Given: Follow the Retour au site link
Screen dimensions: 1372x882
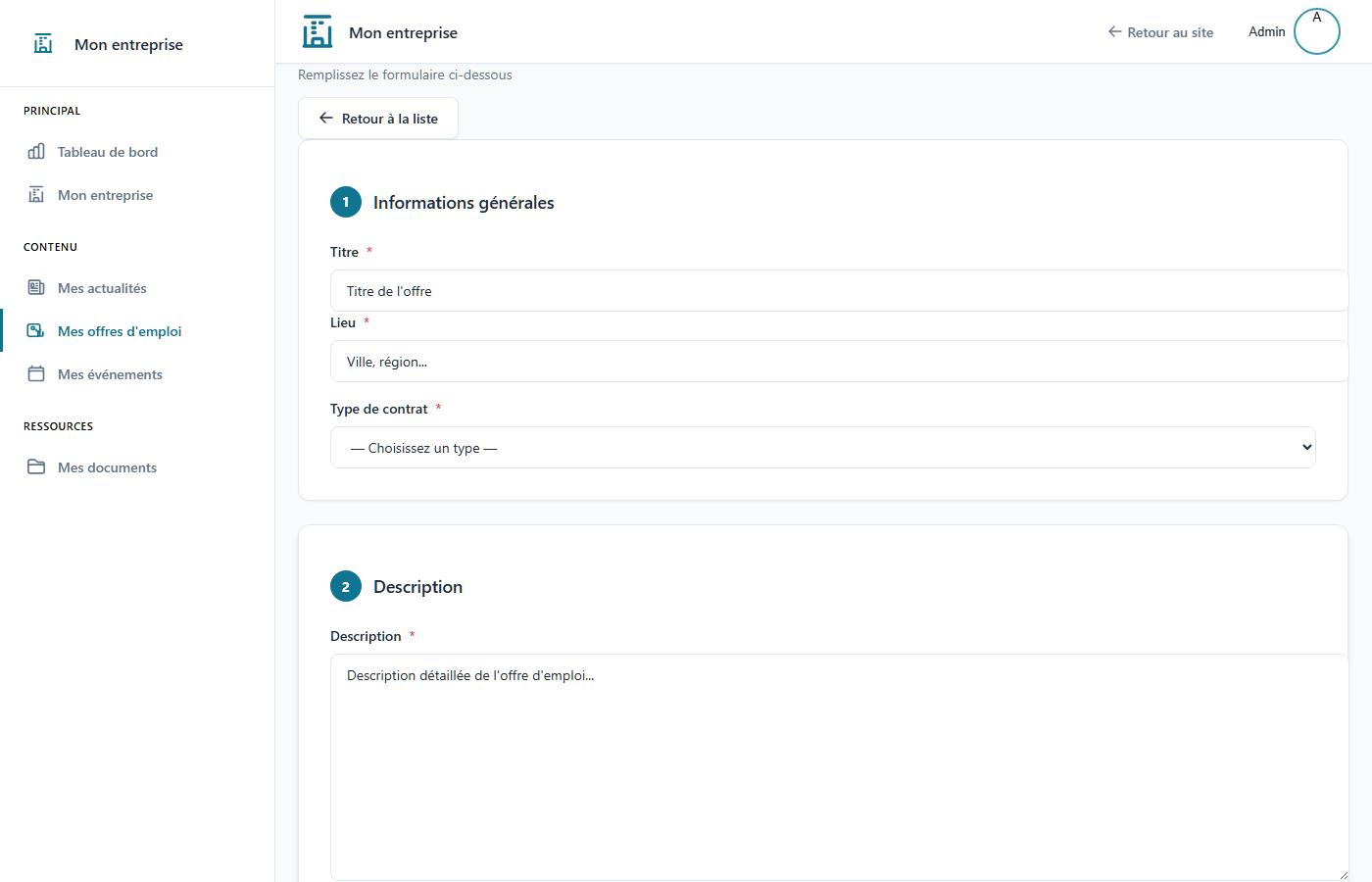Looking at the screenshot, I should pyautogui.click(x=1160, y=32).
